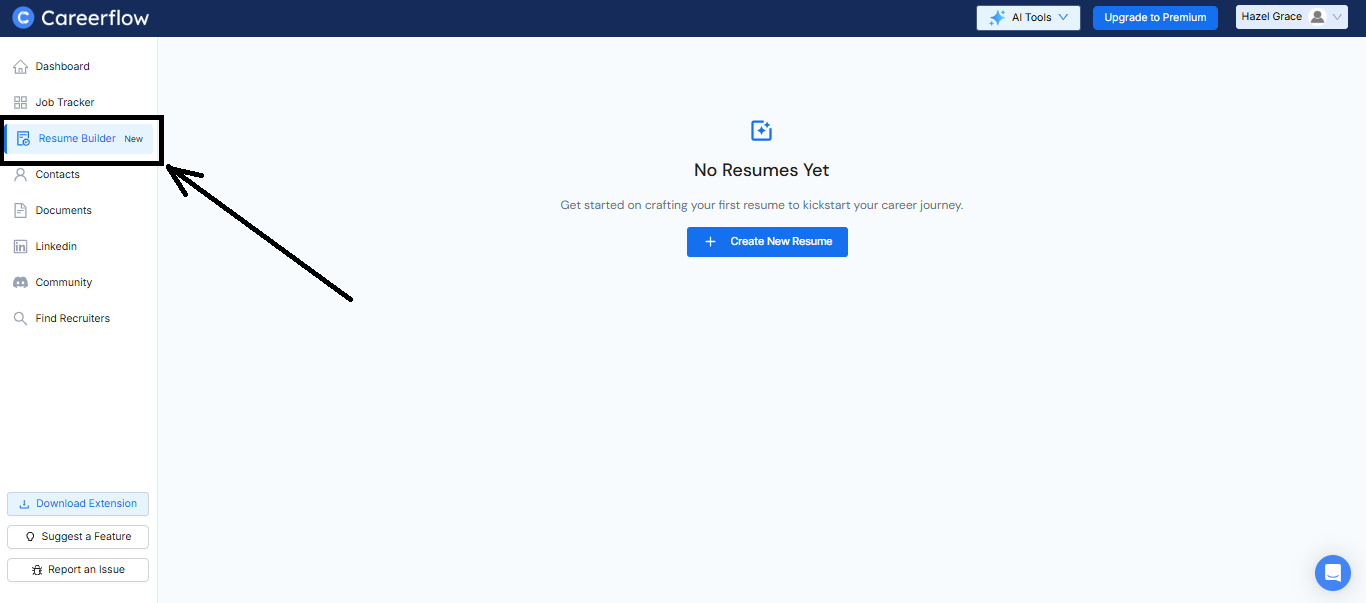The height and width of the screenshot is (603, 1366).
Task: Open the Contacts person icon
Action: coord(20,175)
